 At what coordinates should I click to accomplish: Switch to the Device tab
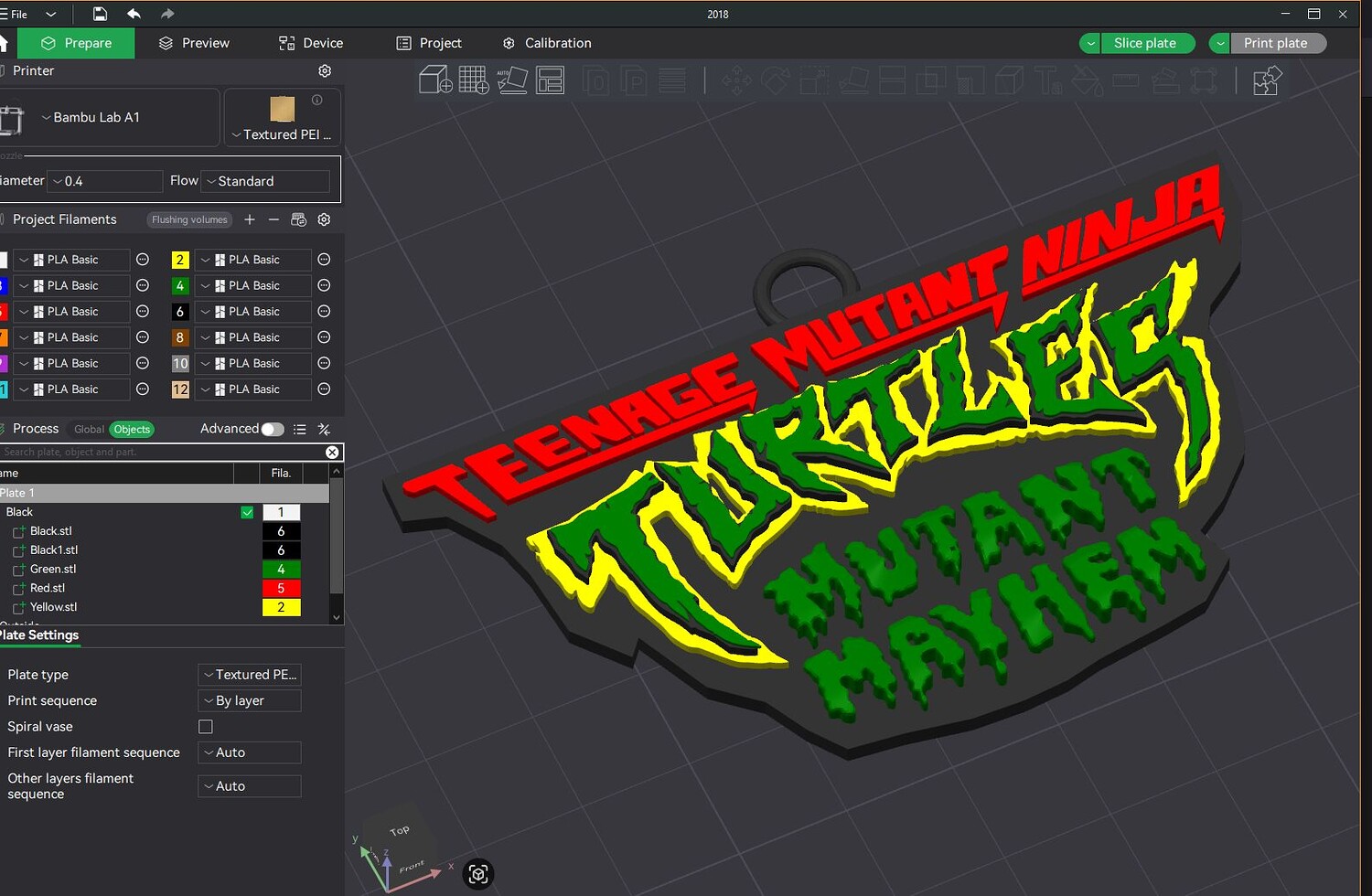311,43
